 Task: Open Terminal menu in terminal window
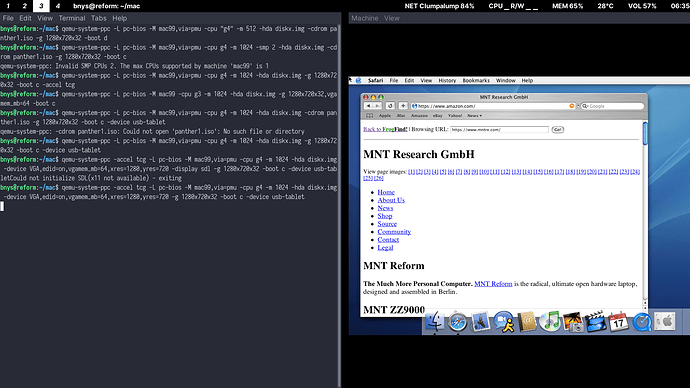pyautogui.click(x=72, y=18)
